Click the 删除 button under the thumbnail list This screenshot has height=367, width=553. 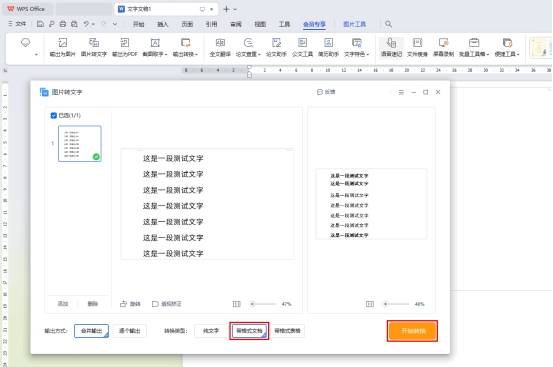point(92,304)
